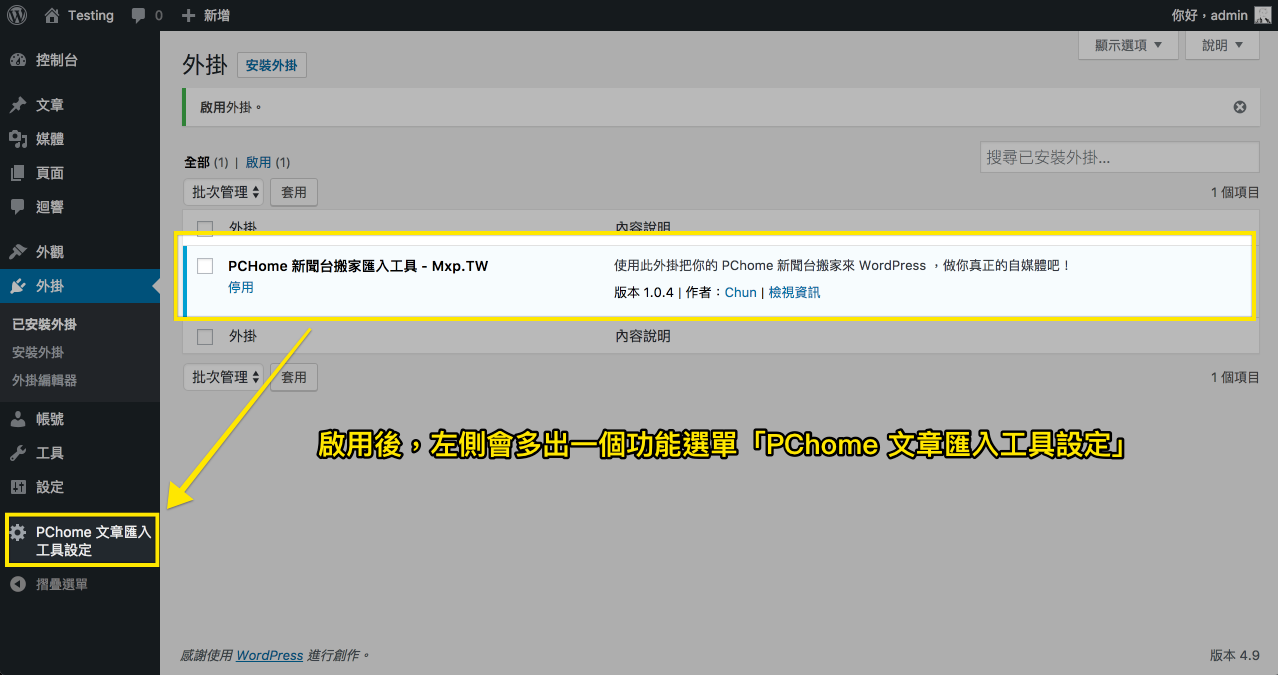Screen dimensions: 1278x675
Task: Filter plugins by 啟用
Action: pos(259,162)
